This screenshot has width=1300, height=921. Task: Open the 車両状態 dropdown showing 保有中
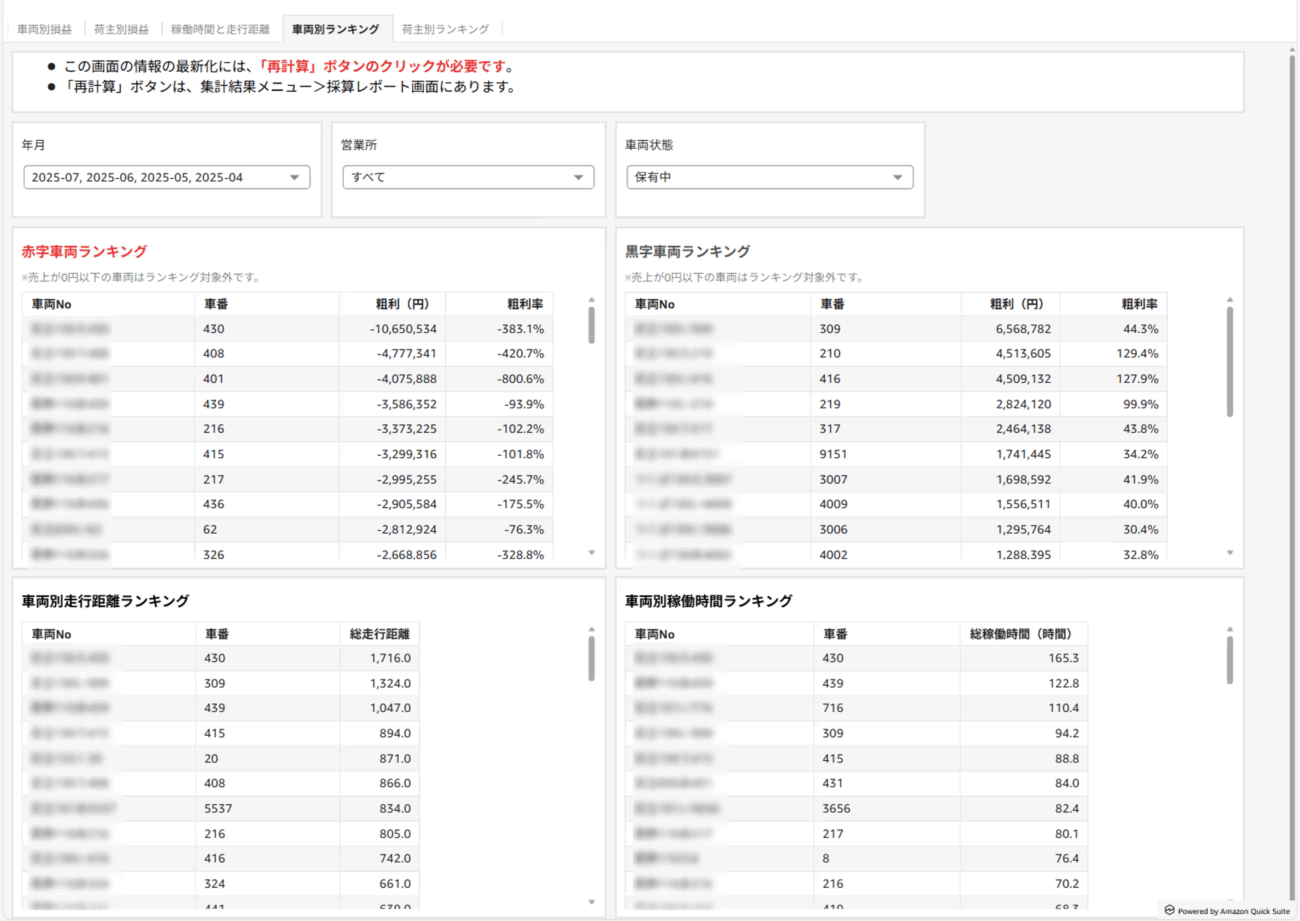point(769,177)
